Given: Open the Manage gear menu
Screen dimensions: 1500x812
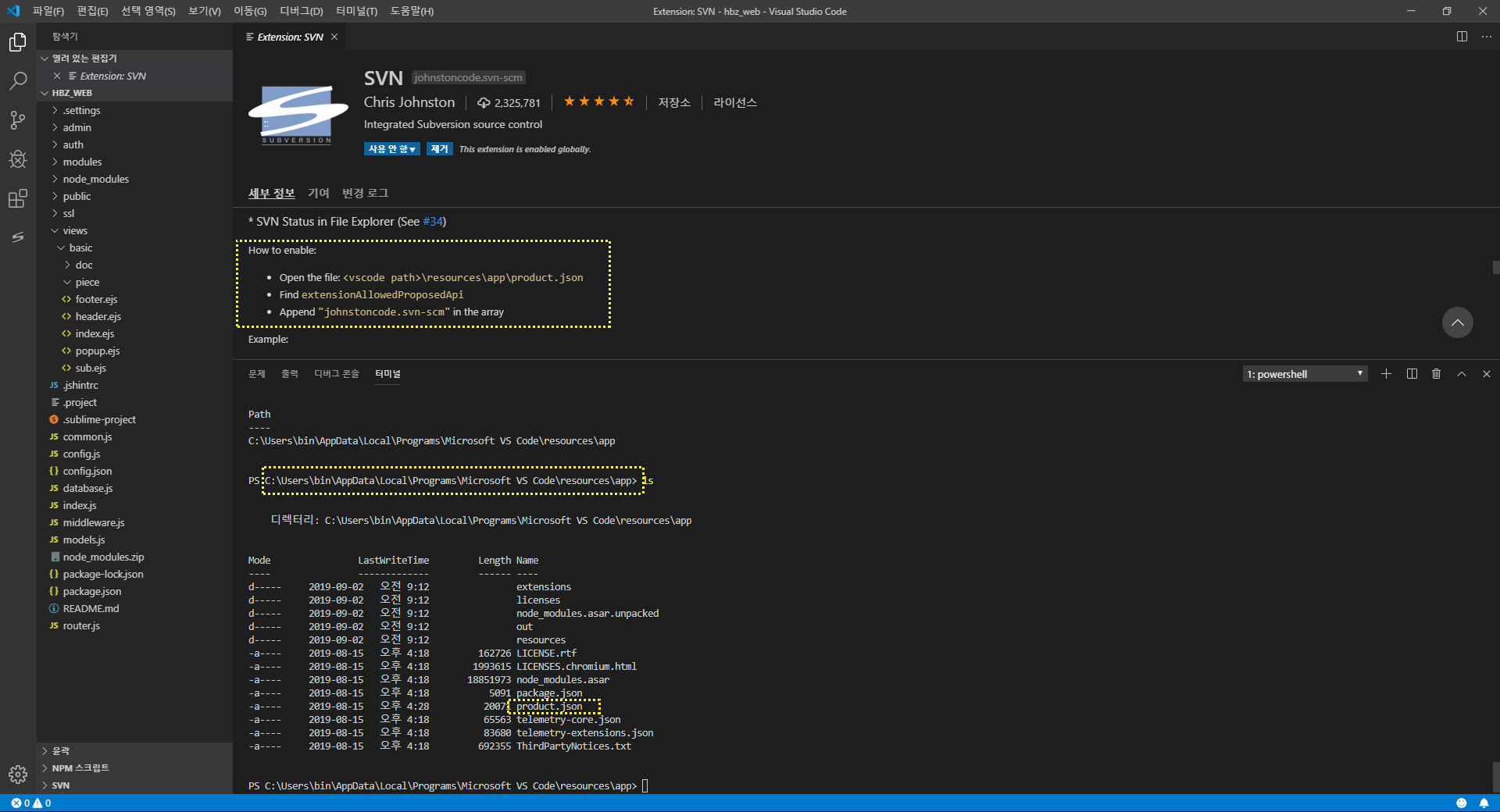Looking at the screenshot, I should [x=18, y=774].
